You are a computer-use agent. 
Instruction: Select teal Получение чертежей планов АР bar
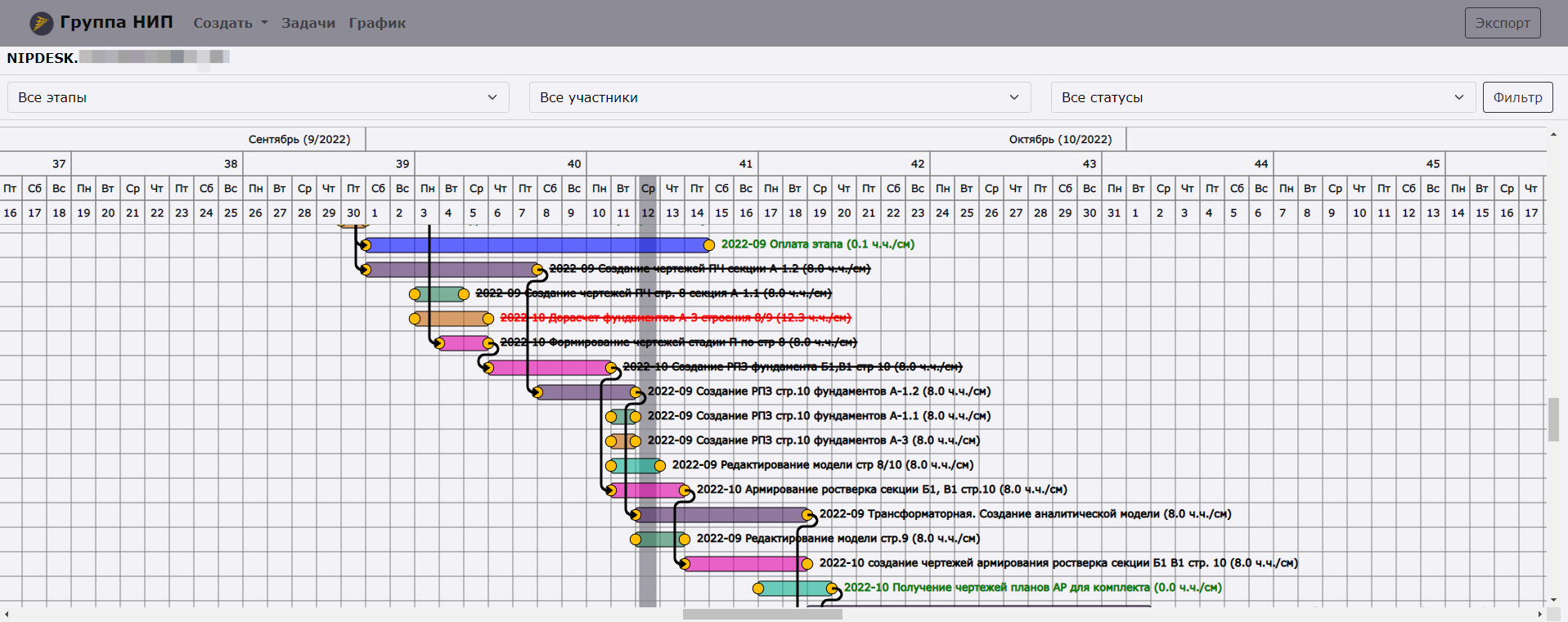(x=795, y=588)
